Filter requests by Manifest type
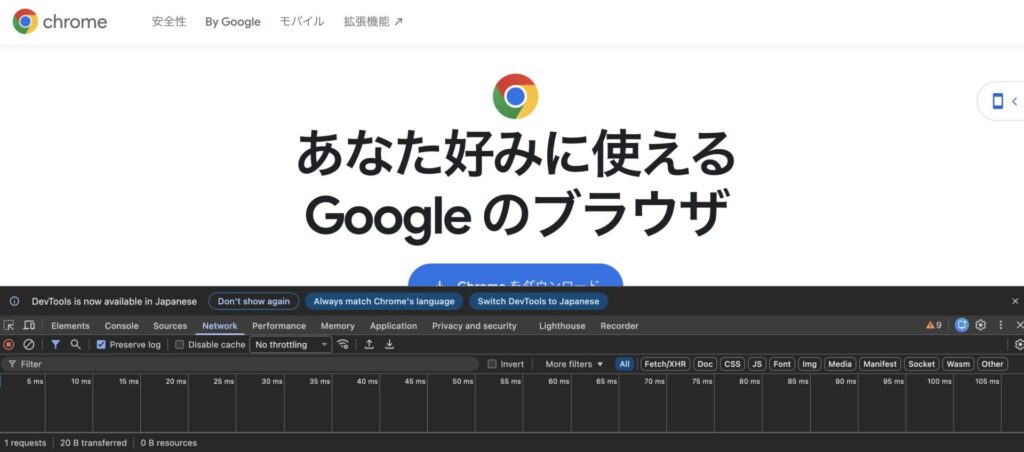The height and width of the screenshot is (452, 1024). coord(880,364)
